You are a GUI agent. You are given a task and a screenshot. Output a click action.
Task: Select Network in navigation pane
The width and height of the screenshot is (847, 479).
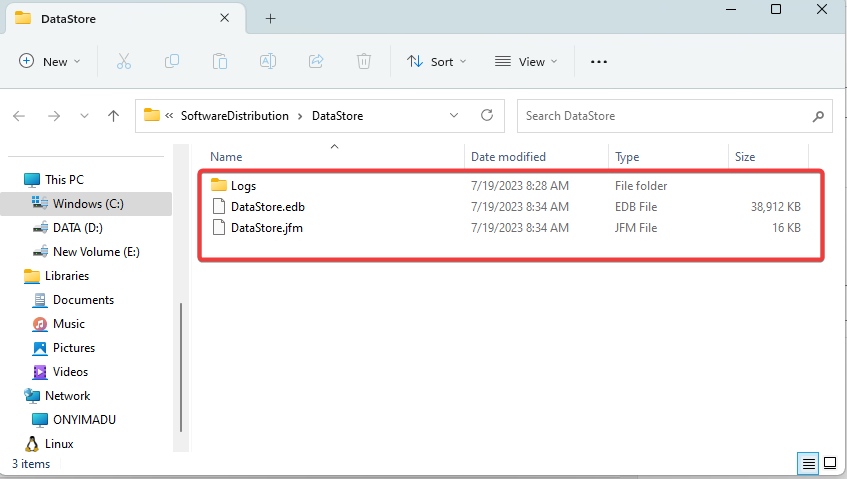tap(68, 396)
